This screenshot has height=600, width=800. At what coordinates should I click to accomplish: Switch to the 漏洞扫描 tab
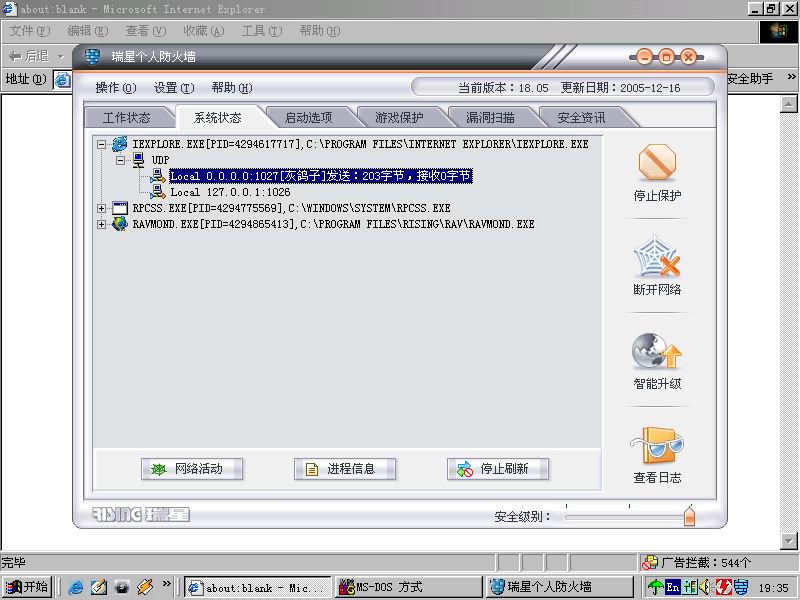[490, 118]
